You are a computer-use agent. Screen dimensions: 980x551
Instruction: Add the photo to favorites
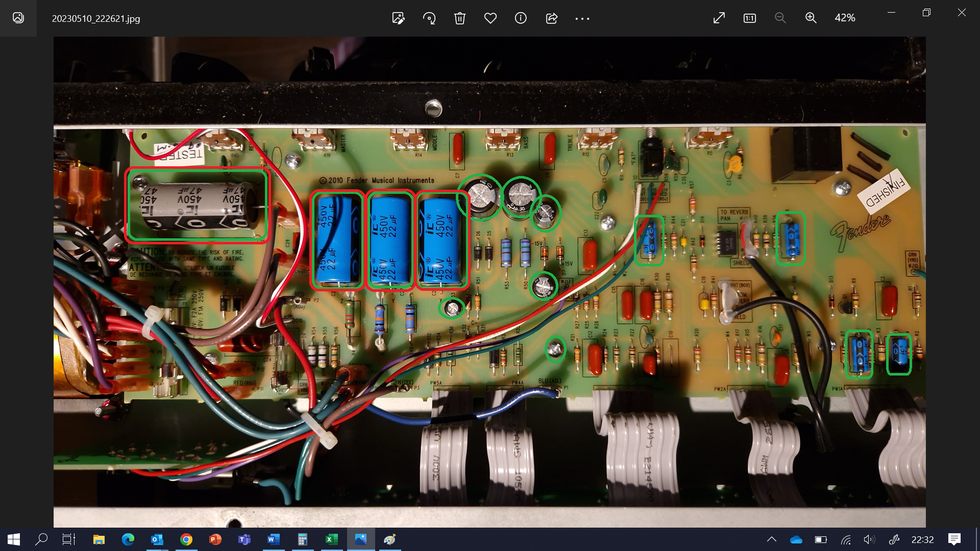(x=490, y=18)
